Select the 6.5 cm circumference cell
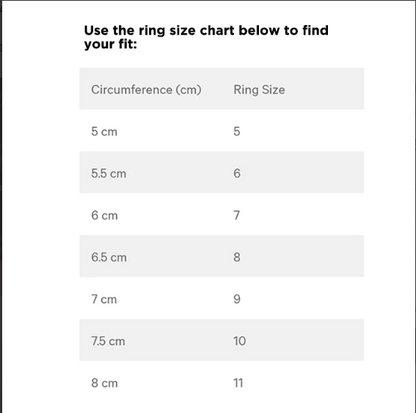Screen dimensions: 416x413 pos(109,257)
